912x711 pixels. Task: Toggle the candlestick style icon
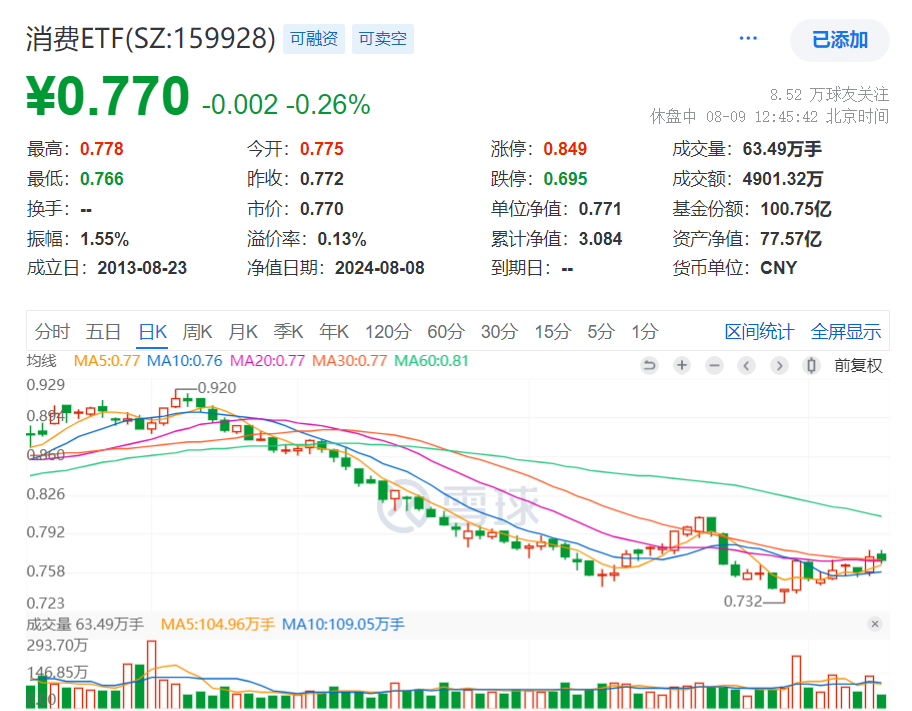[811, 365]
